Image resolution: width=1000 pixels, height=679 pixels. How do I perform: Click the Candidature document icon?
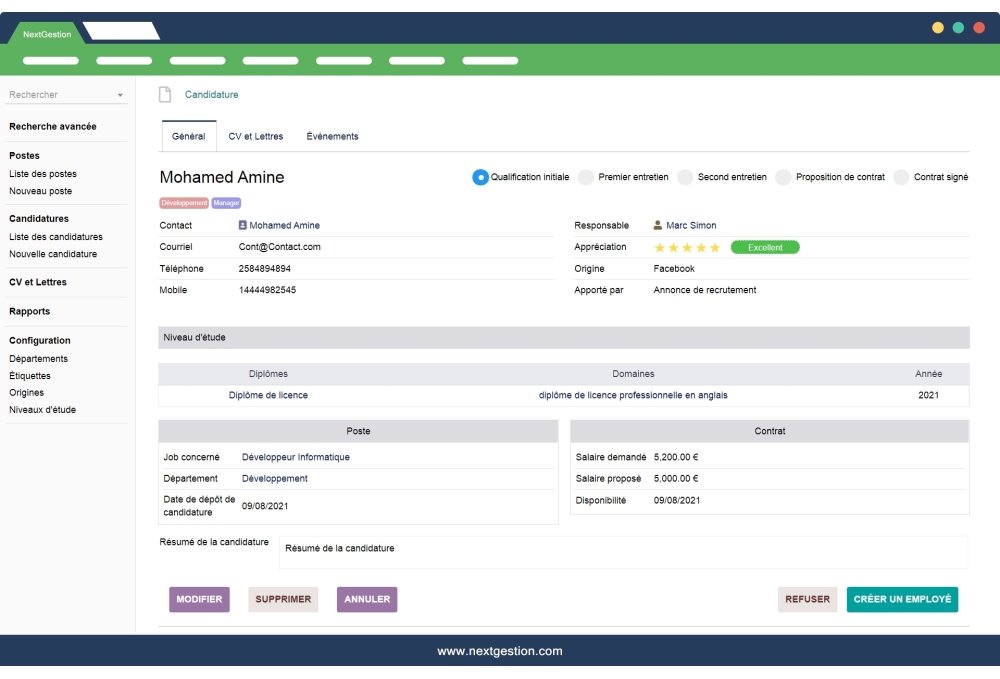click(163, 93)
